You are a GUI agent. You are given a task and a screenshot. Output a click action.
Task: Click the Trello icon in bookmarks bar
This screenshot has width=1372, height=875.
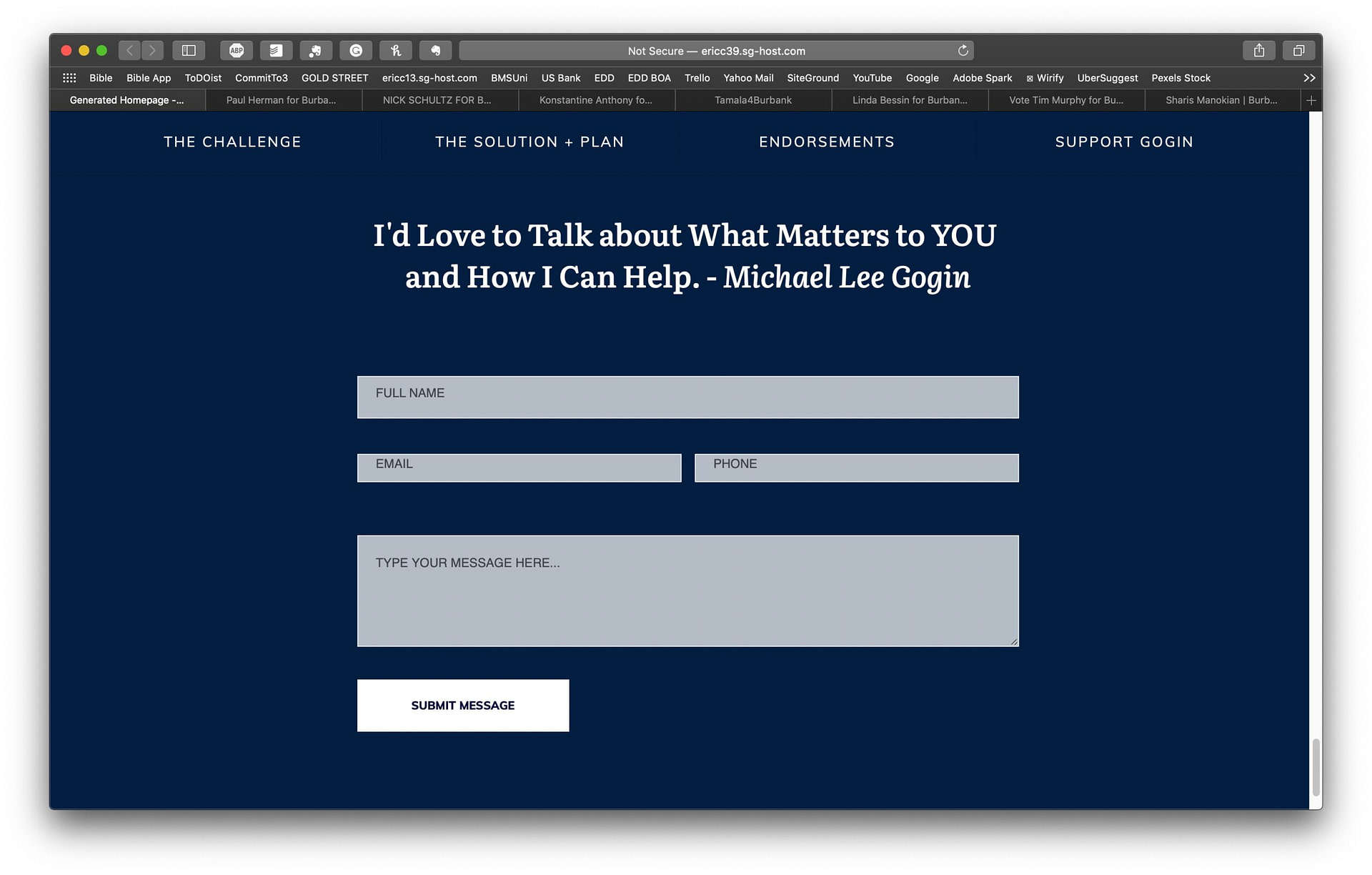(x=695, y=78)
